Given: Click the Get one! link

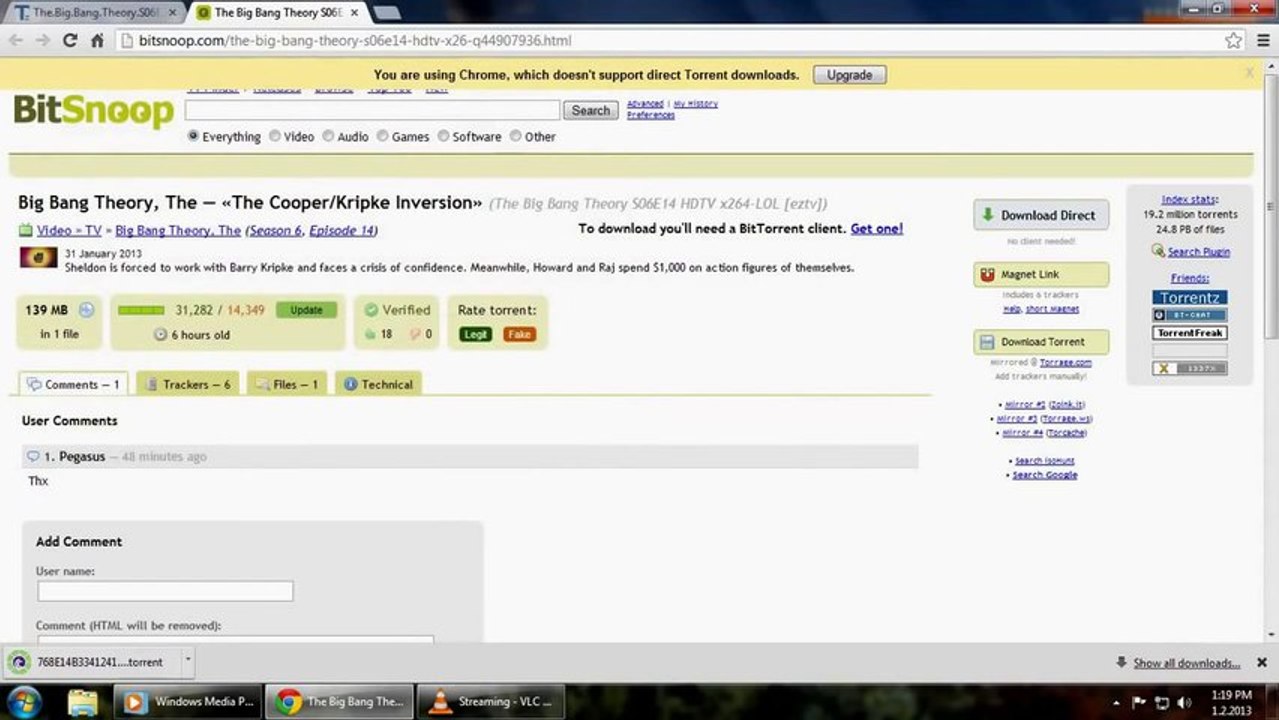Looking at the screenshot, I should pos(877,229).
